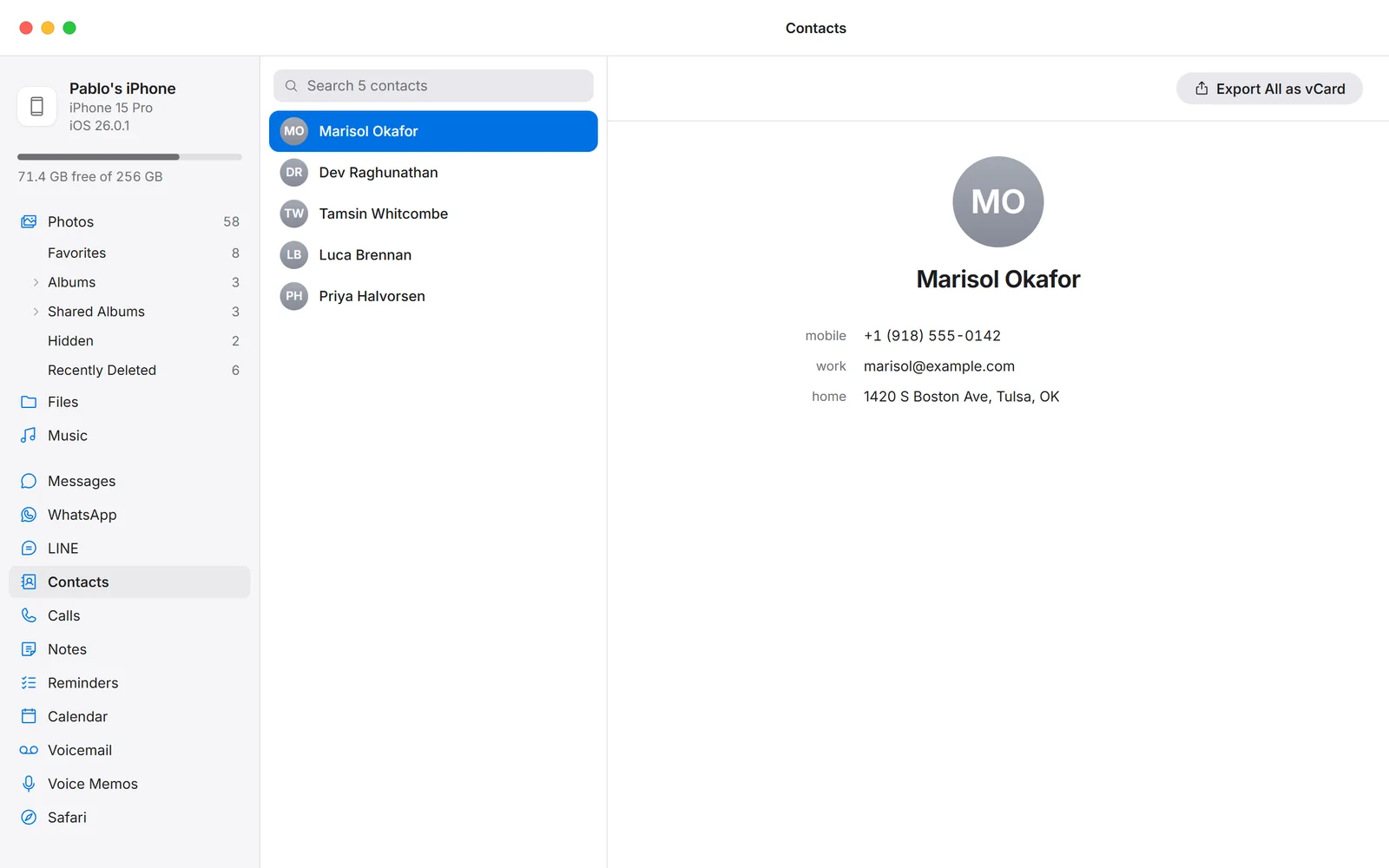Export all contacts as vCard
This screenshot has height=868, width=1389.
tap(1269, 89)
